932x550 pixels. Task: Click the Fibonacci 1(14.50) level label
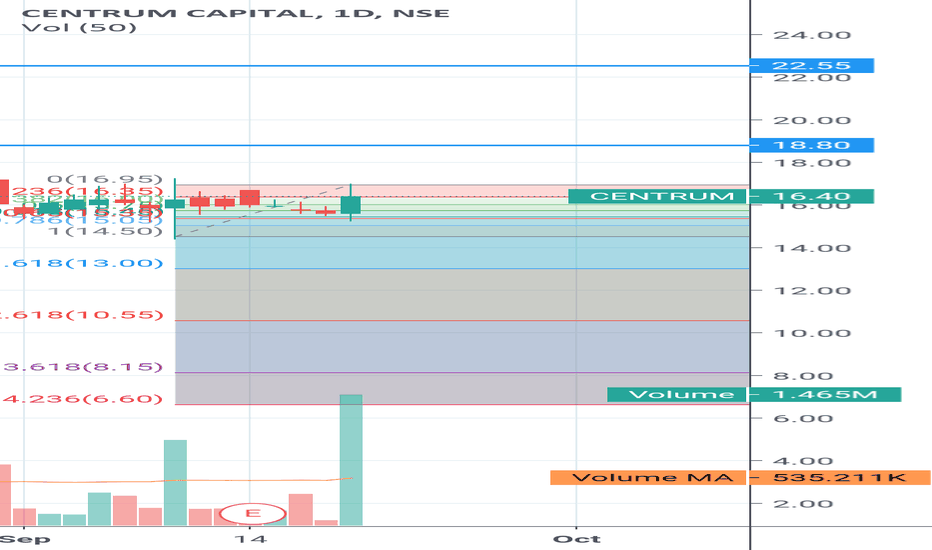[x=105, y=231]
